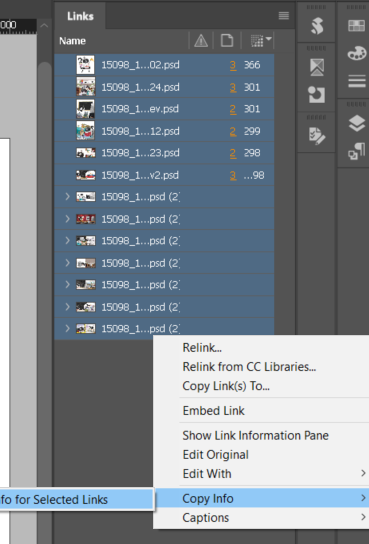Choose Edit Original from menu
This screenshot has width=369, height=544.
pyautogui.click(x=215, y=454)
